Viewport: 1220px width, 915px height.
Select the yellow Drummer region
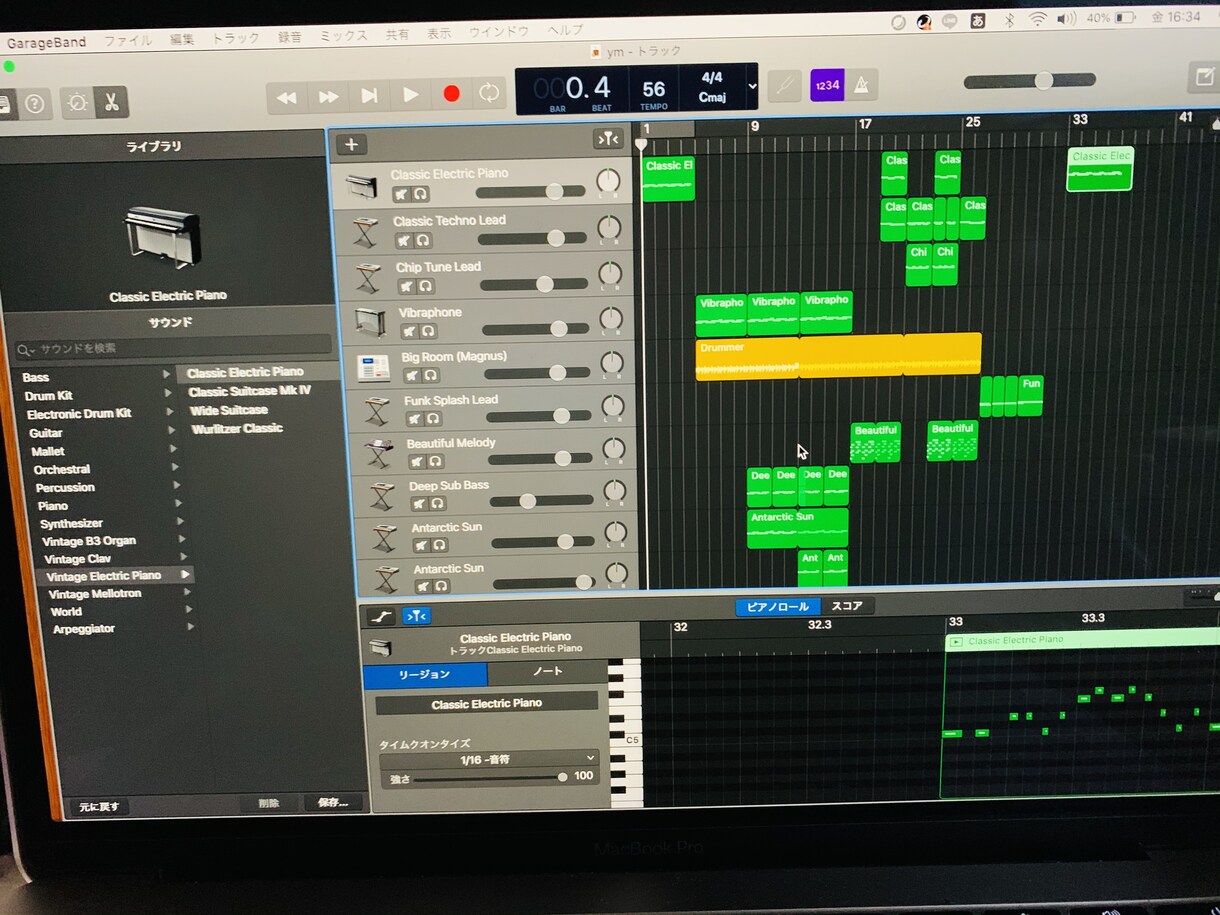coord(838,356)
